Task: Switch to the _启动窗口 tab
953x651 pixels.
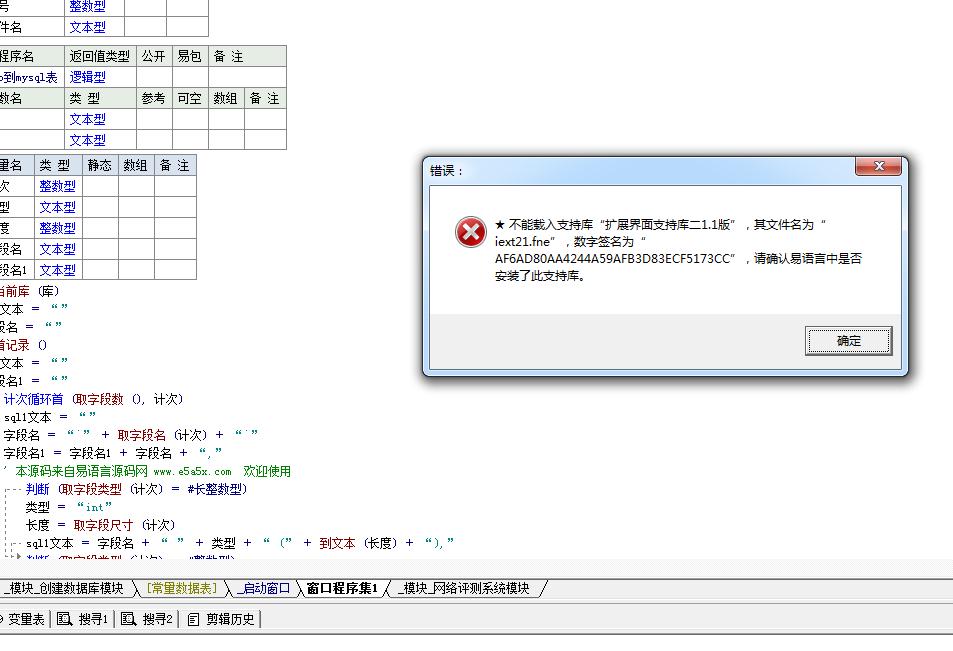Action: pyautogui.click(x=263, y=588)
